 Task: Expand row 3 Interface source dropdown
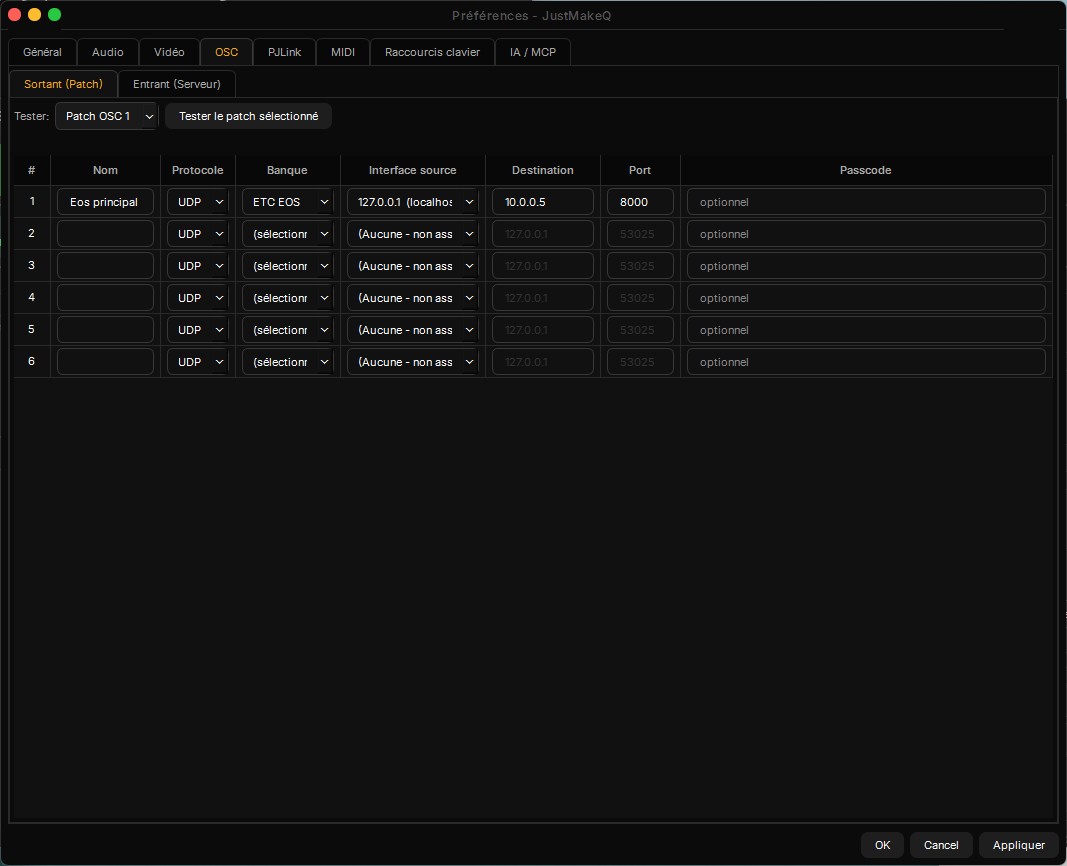point(412,266)
